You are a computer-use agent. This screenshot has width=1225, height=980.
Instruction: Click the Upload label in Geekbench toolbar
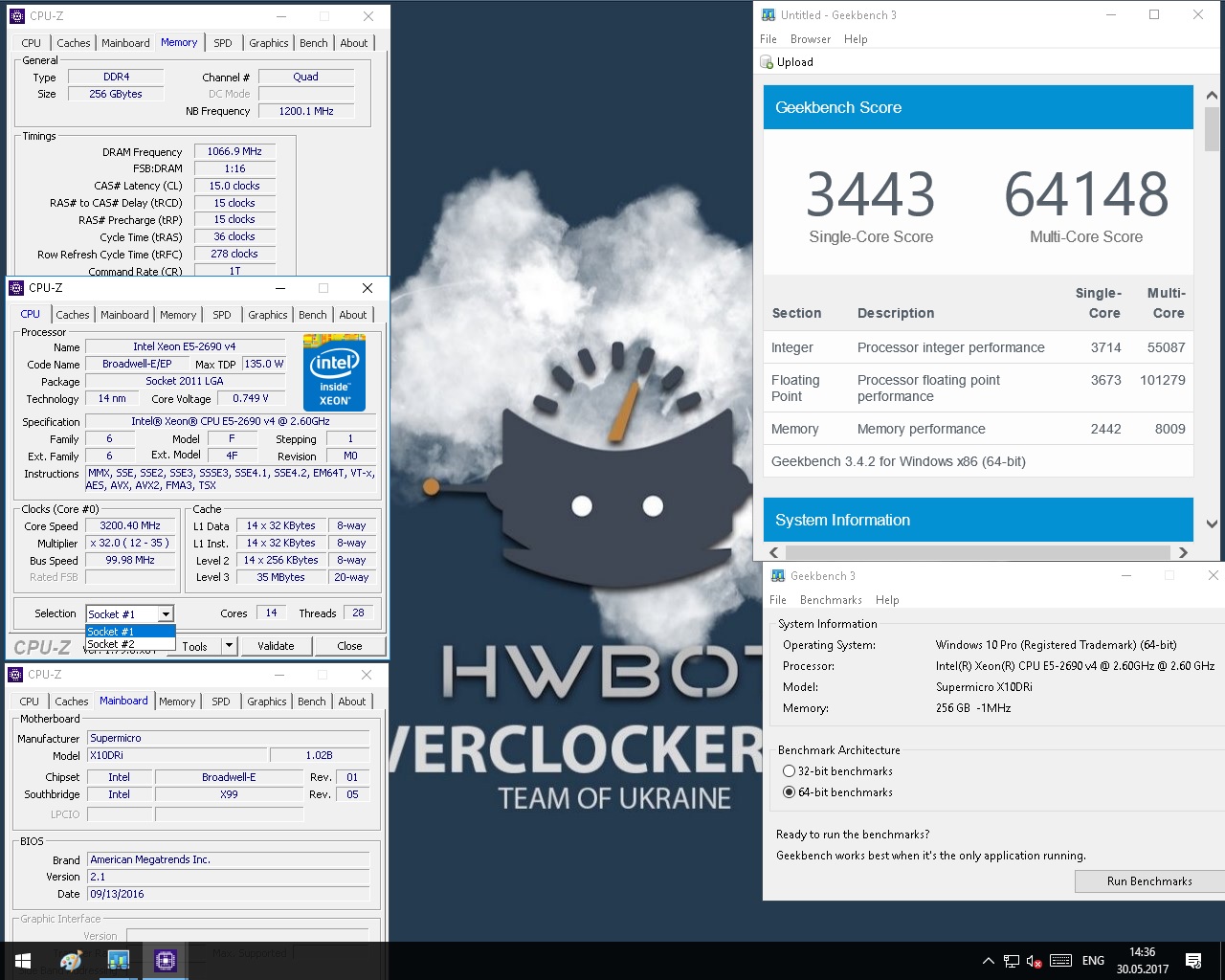[x=795, y=62]
